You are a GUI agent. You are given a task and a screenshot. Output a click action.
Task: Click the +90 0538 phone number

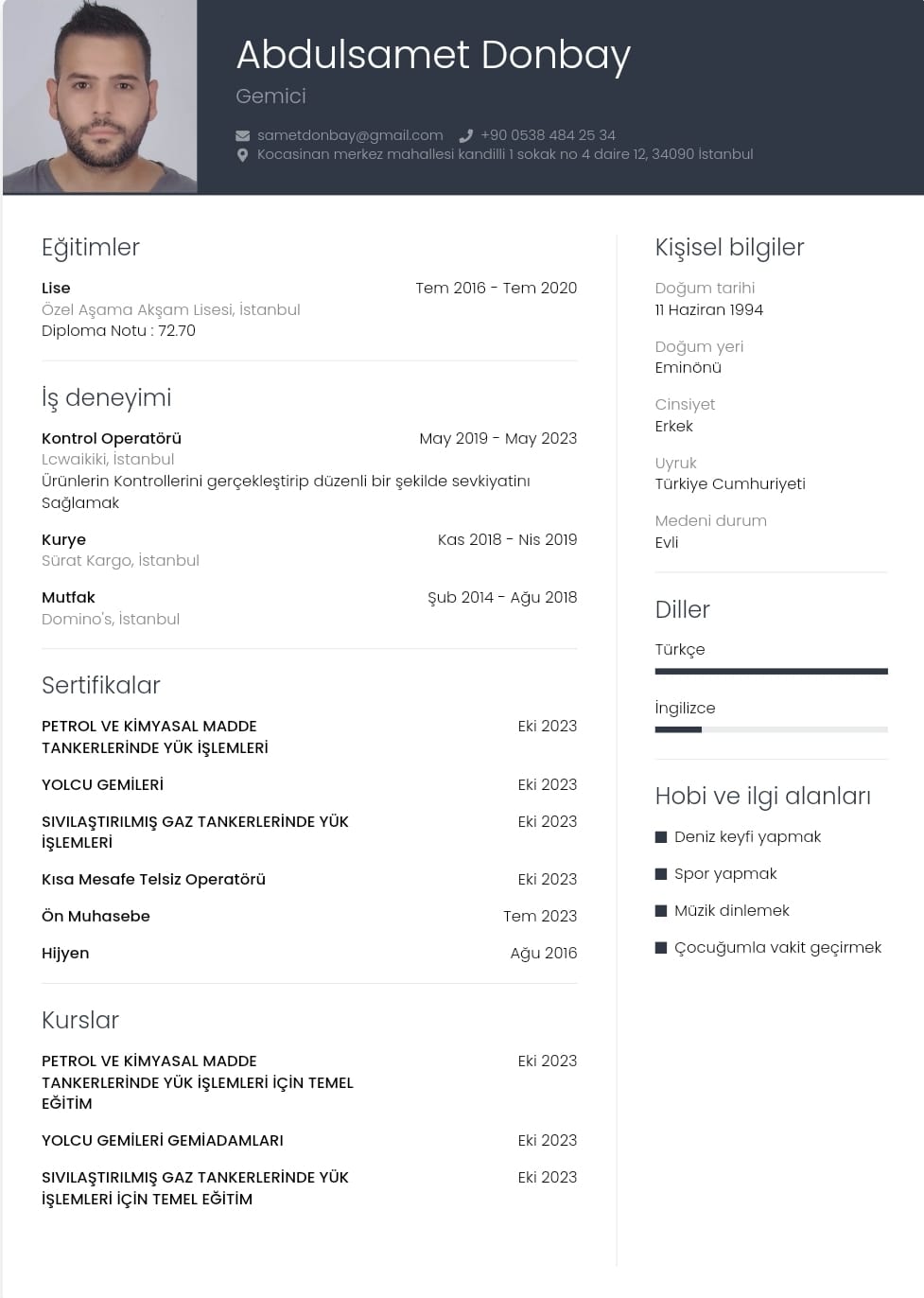[x=548, y=135]
